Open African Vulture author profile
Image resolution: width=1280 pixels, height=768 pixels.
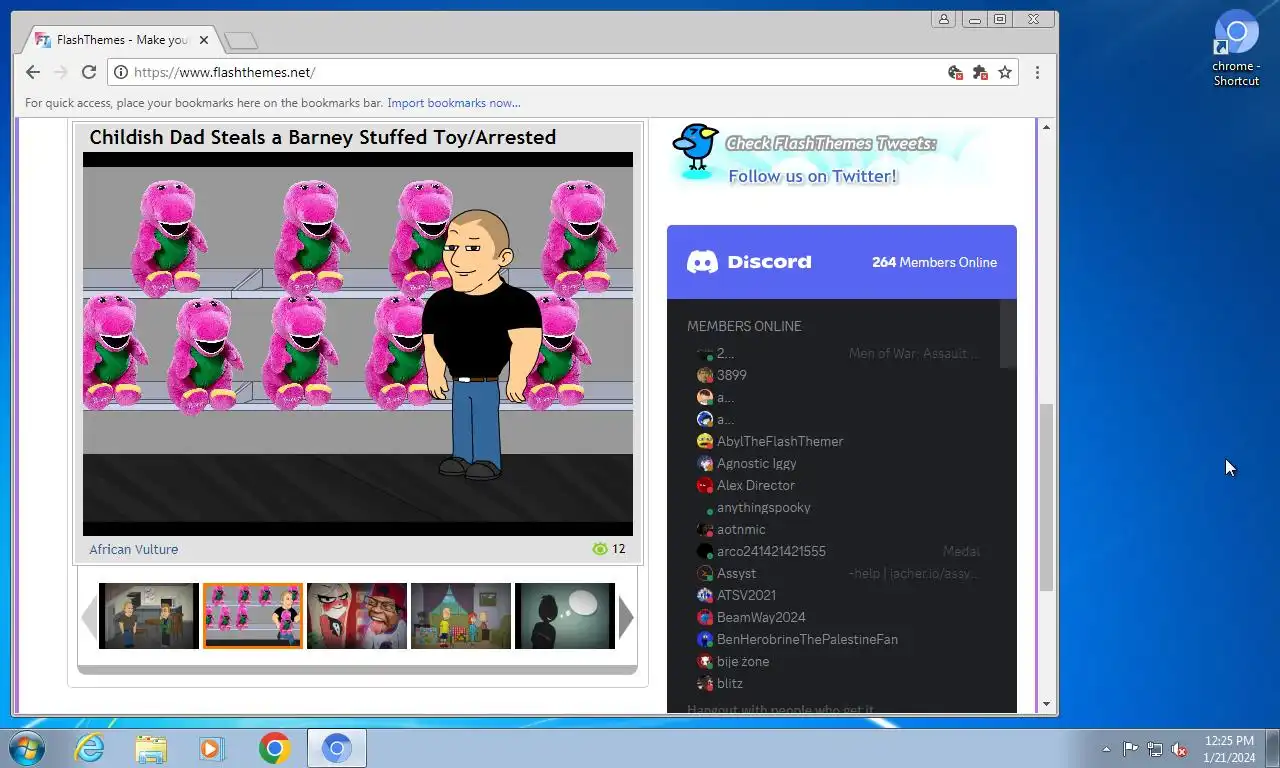coord(133,549)
